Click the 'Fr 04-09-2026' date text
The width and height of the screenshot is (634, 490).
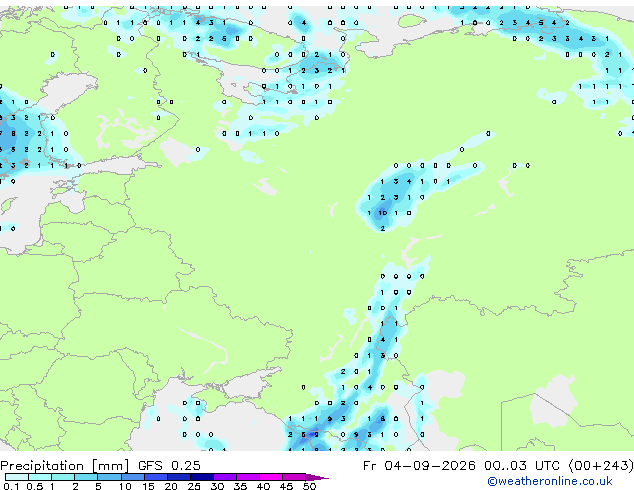pos(419,466)
